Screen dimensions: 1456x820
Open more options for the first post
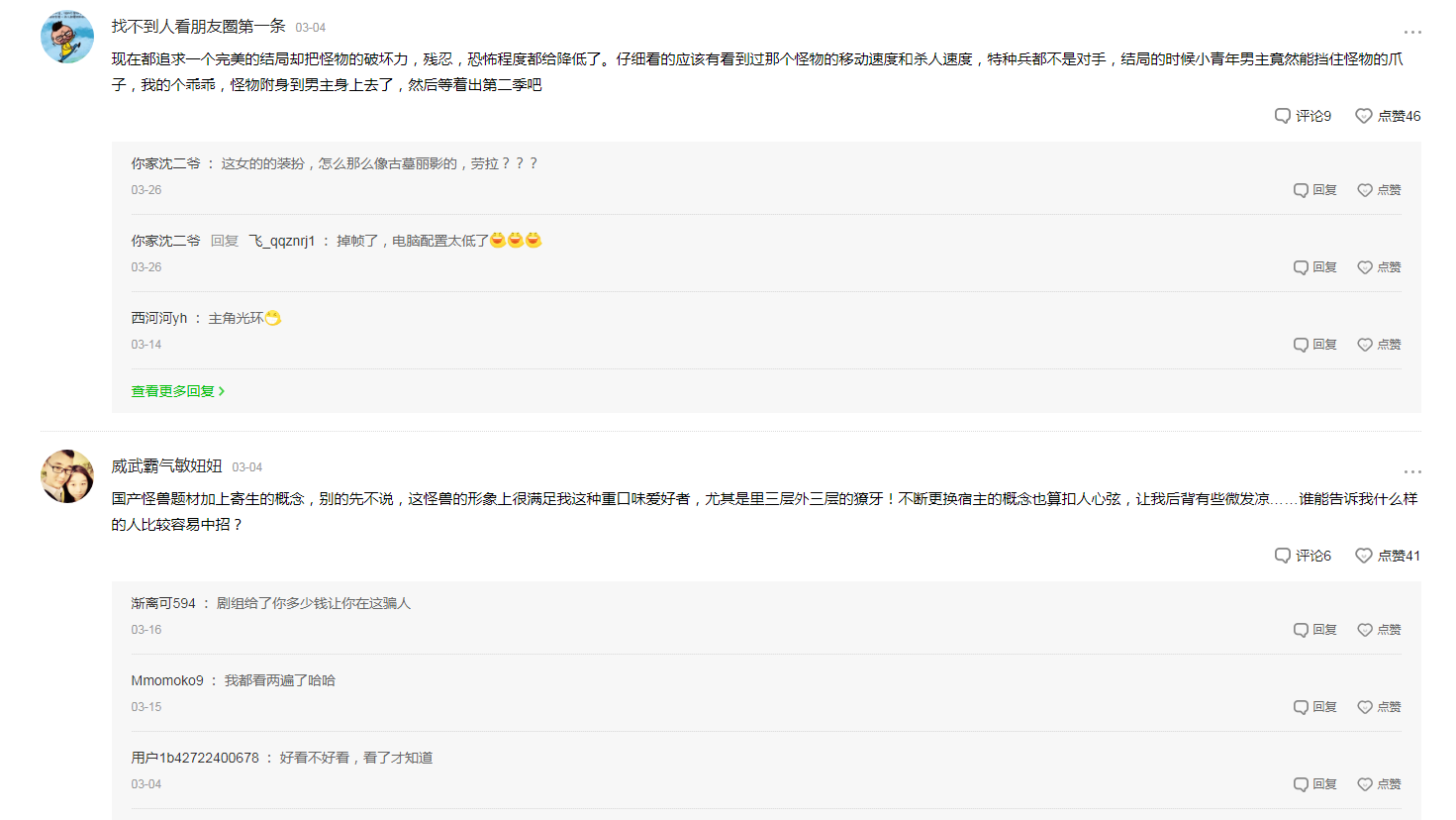coord(1411,33)
